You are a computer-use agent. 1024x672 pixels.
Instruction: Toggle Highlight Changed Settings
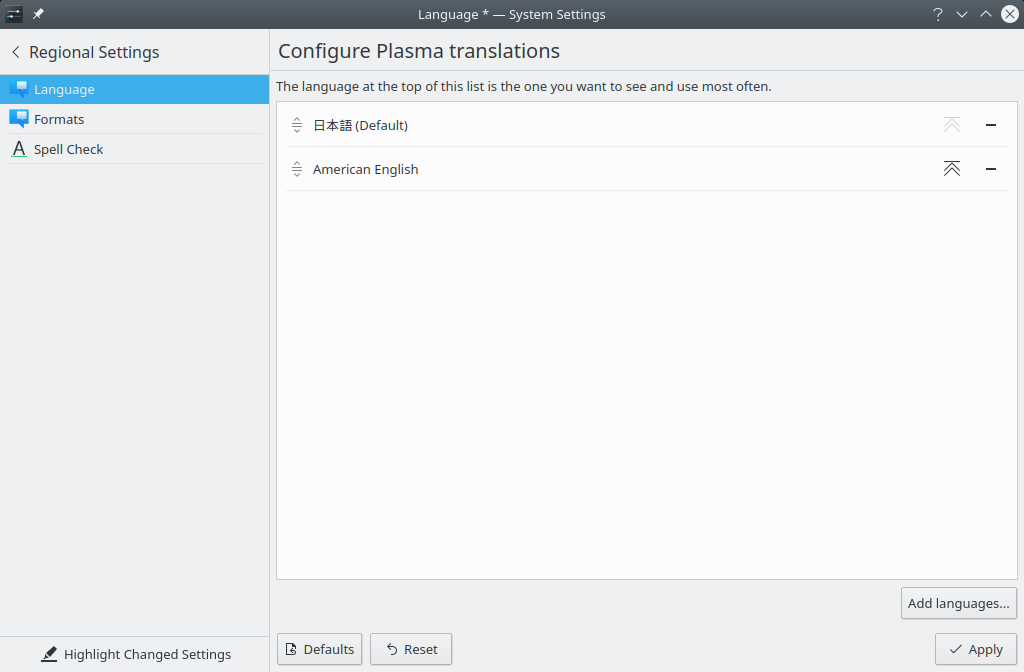tap(135, 654)
